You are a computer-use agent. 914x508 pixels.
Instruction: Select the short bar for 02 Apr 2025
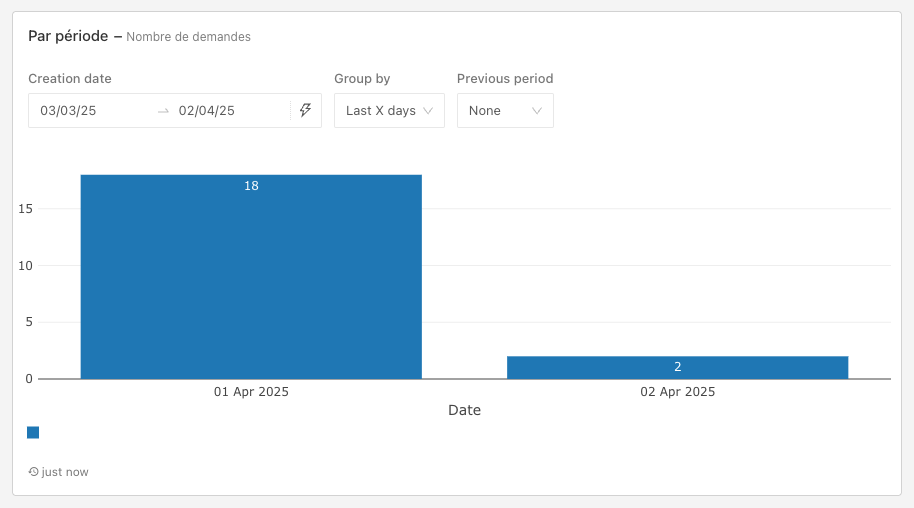point(677,367)
